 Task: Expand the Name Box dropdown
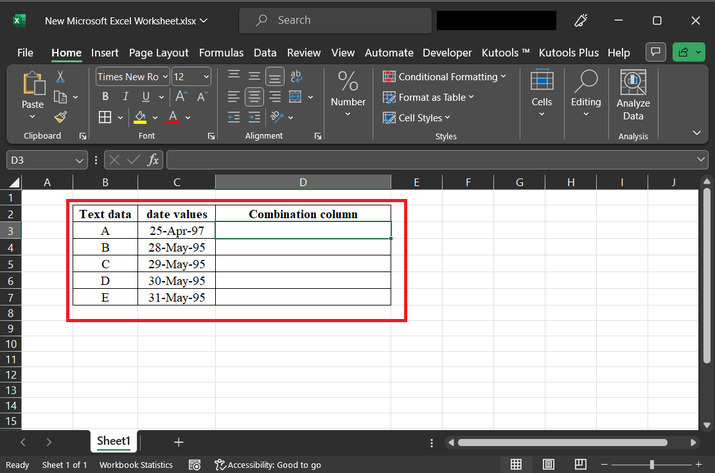pos(80,160)
